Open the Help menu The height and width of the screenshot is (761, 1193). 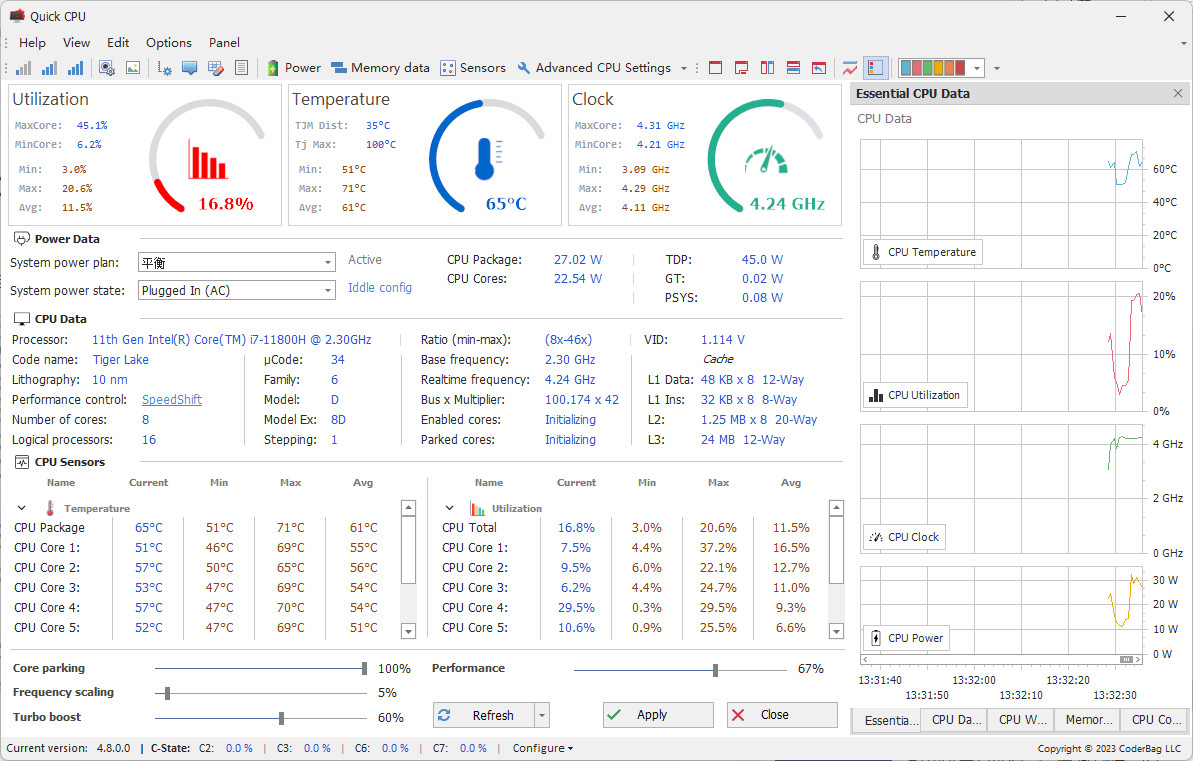(x=32, y=43)
